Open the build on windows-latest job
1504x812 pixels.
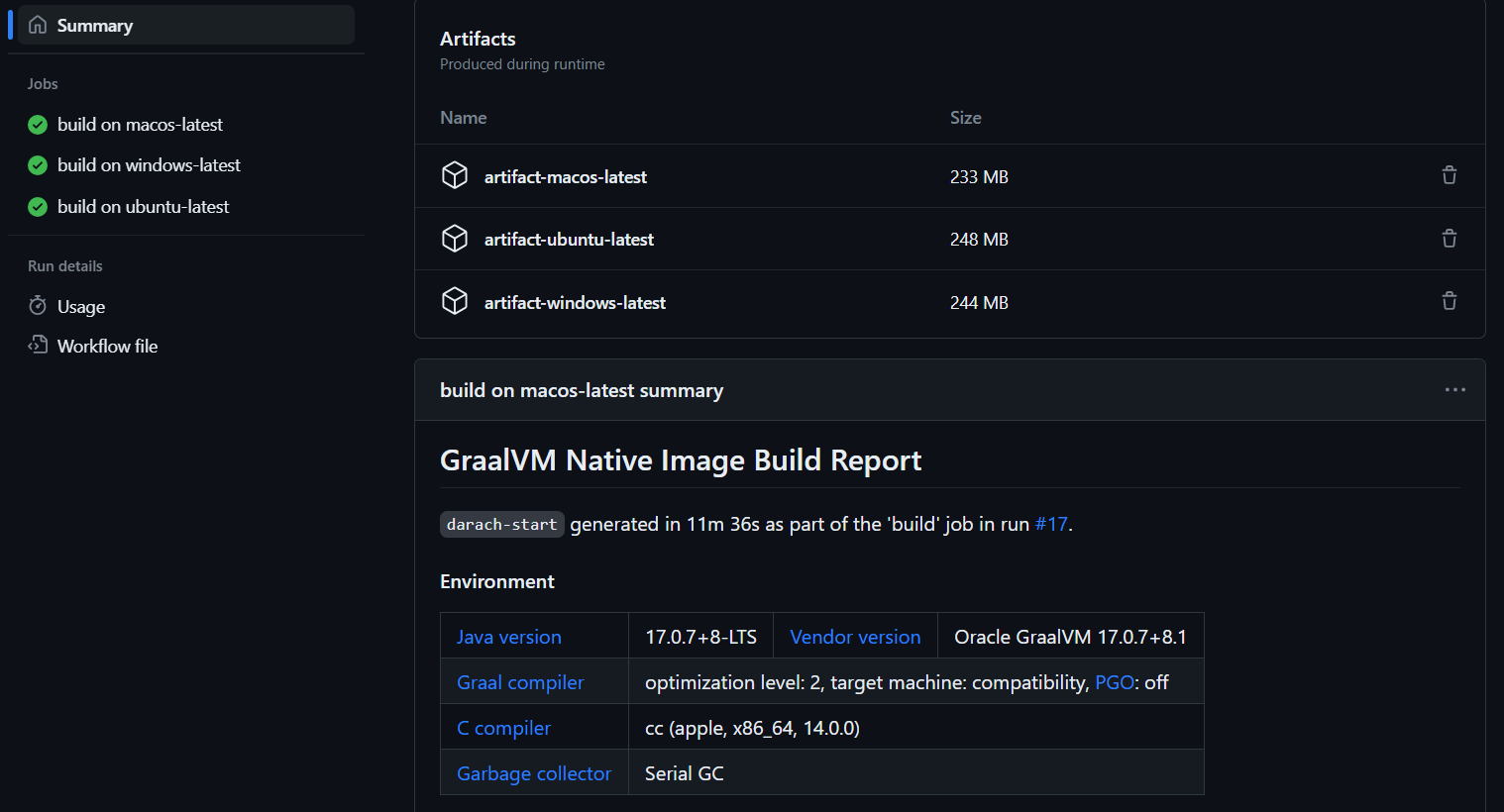[x=149, y=165]
